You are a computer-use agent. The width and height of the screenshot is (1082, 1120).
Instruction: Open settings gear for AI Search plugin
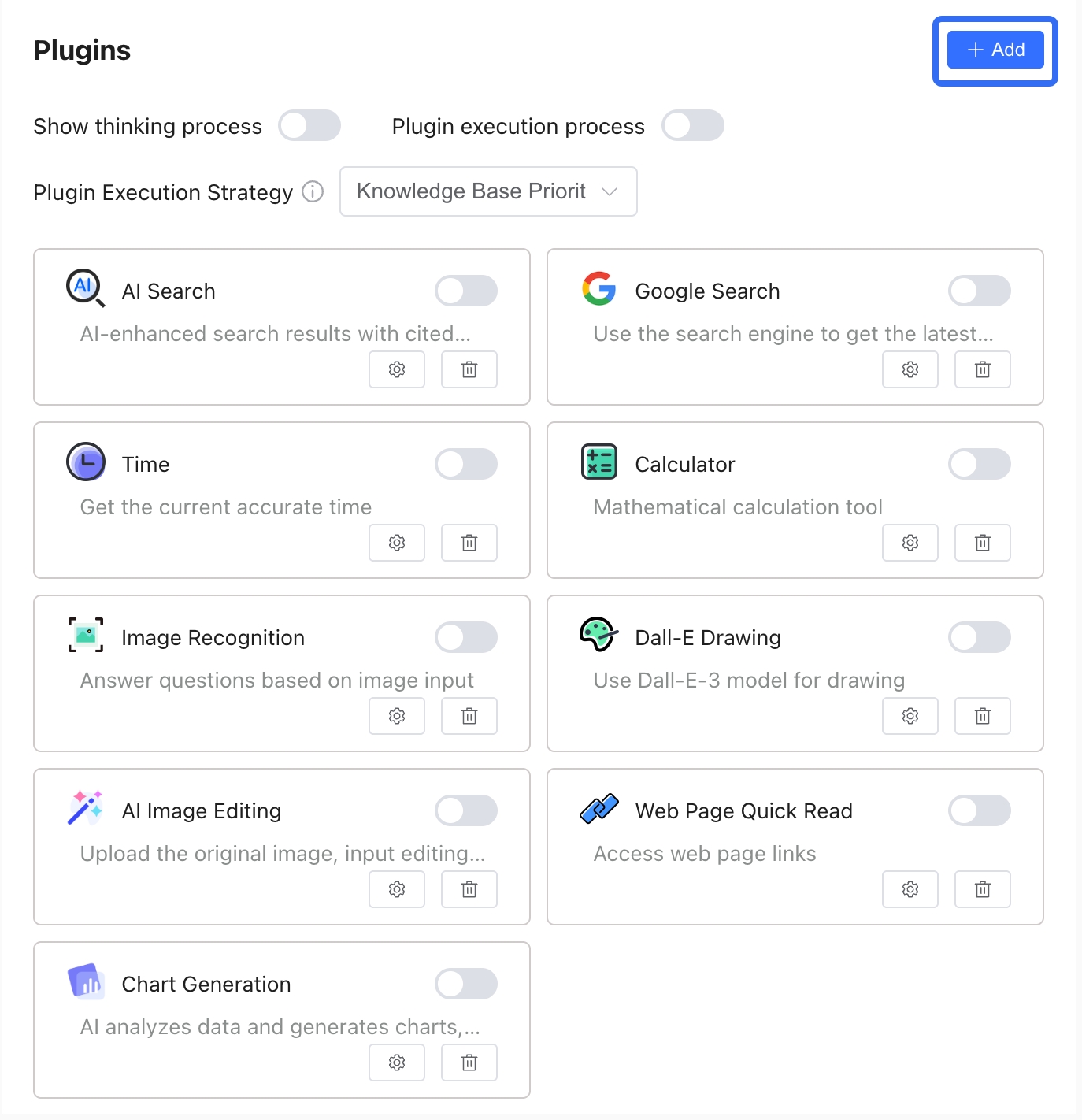click(397, 369)
